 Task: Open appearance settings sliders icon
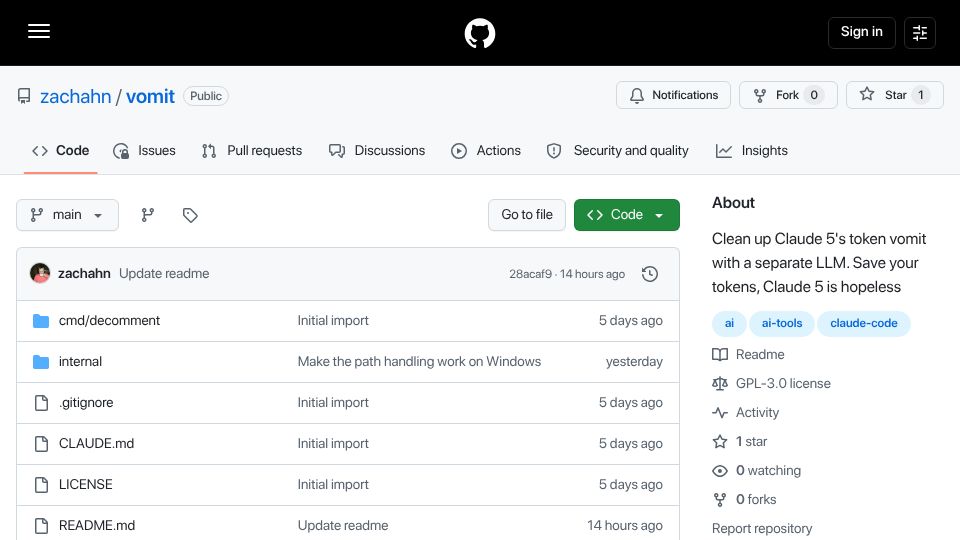tap(920, 32)
